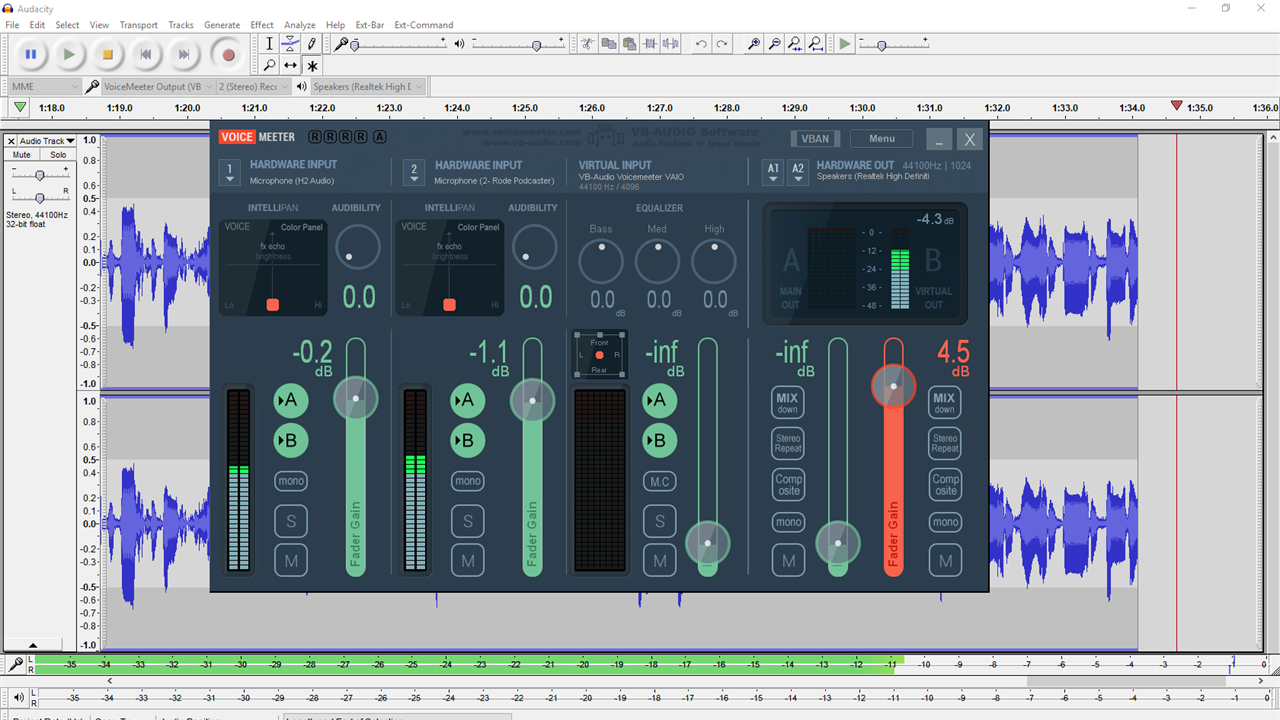Expand Hardware Input 1 device selector
The image size is (1280, 720).
230,173
